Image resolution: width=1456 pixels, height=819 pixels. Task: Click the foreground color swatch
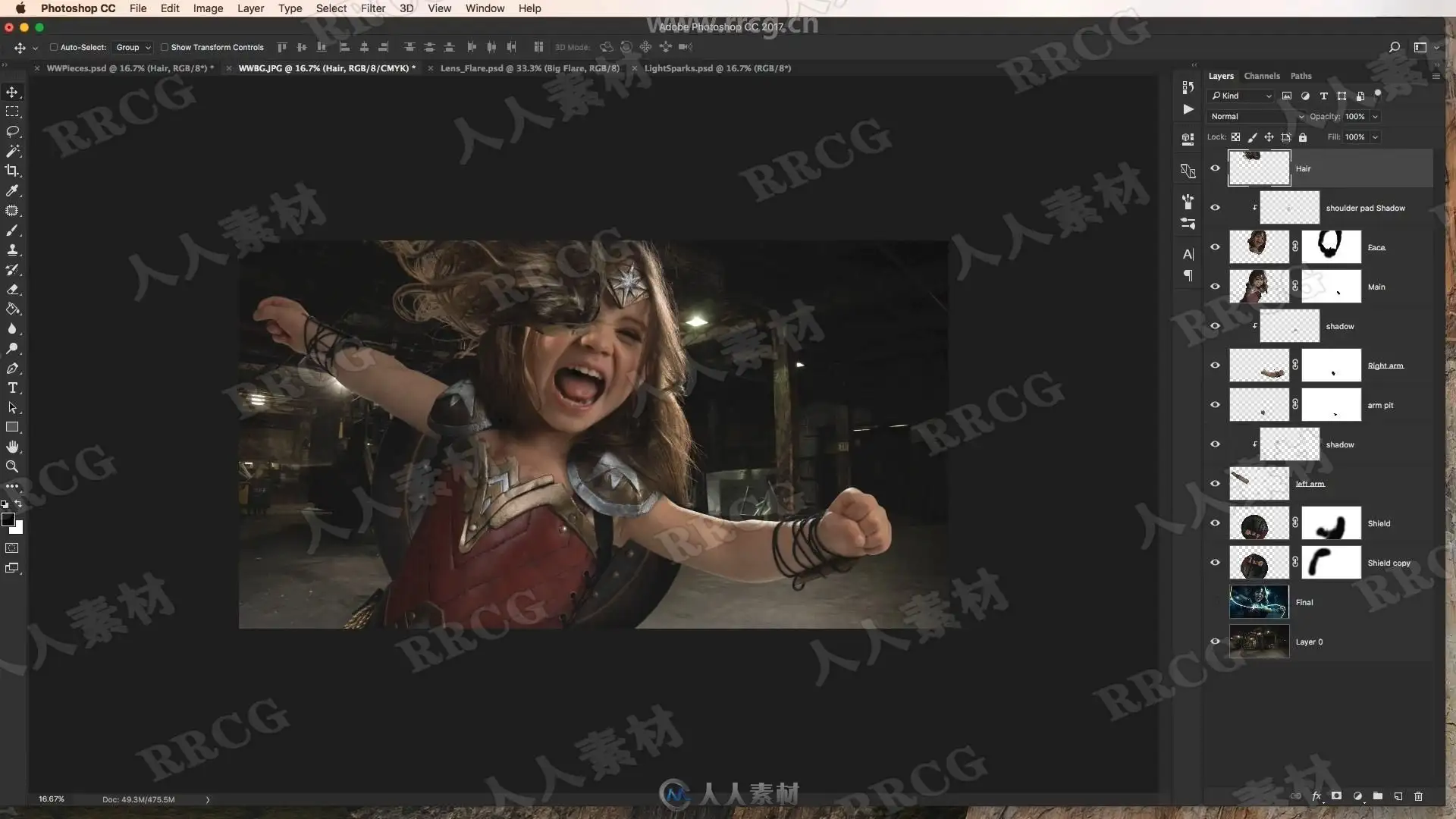(8, 519)
